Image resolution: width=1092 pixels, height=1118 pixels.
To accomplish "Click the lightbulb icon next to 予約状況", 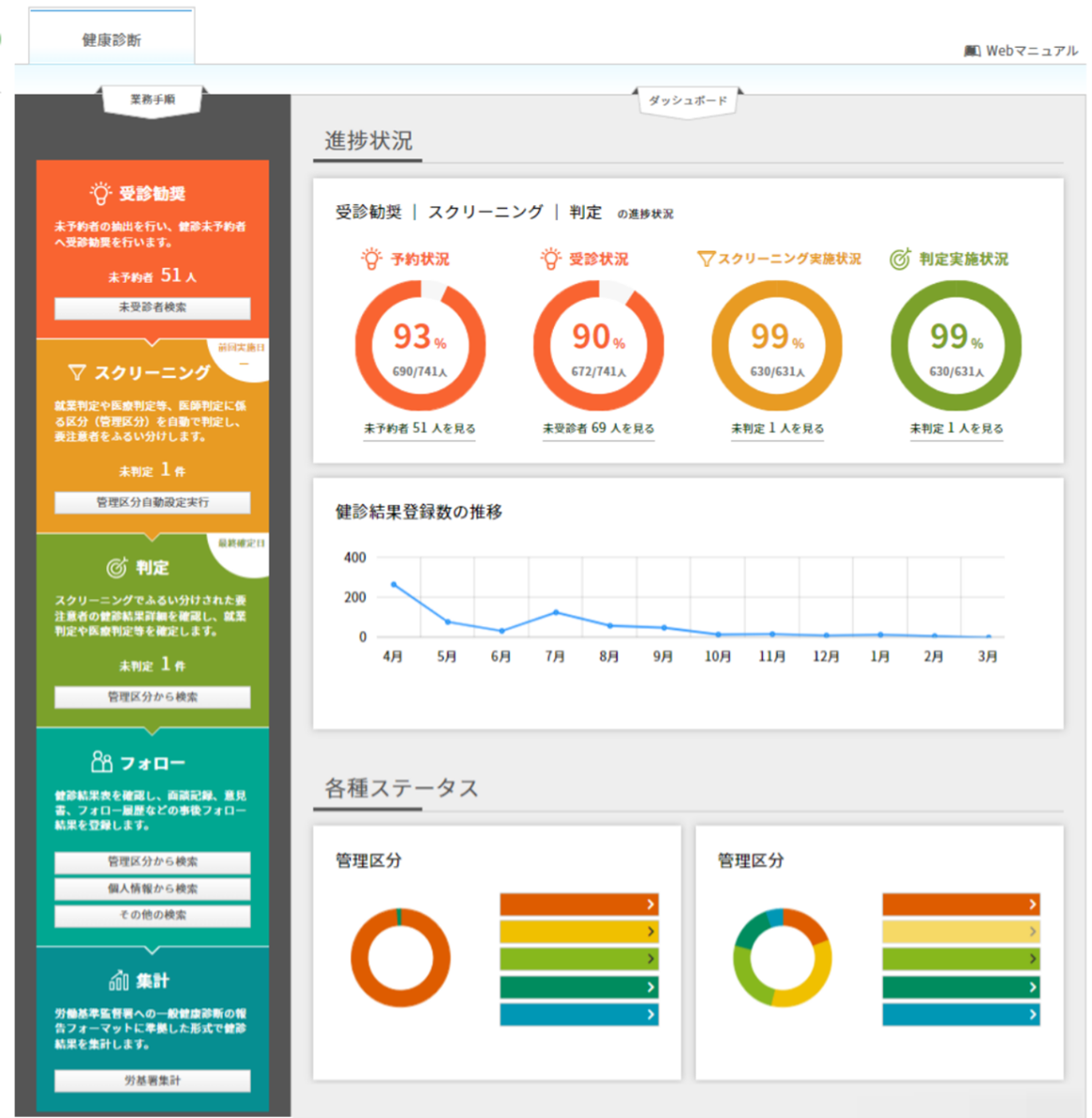I will pos(371,258).
